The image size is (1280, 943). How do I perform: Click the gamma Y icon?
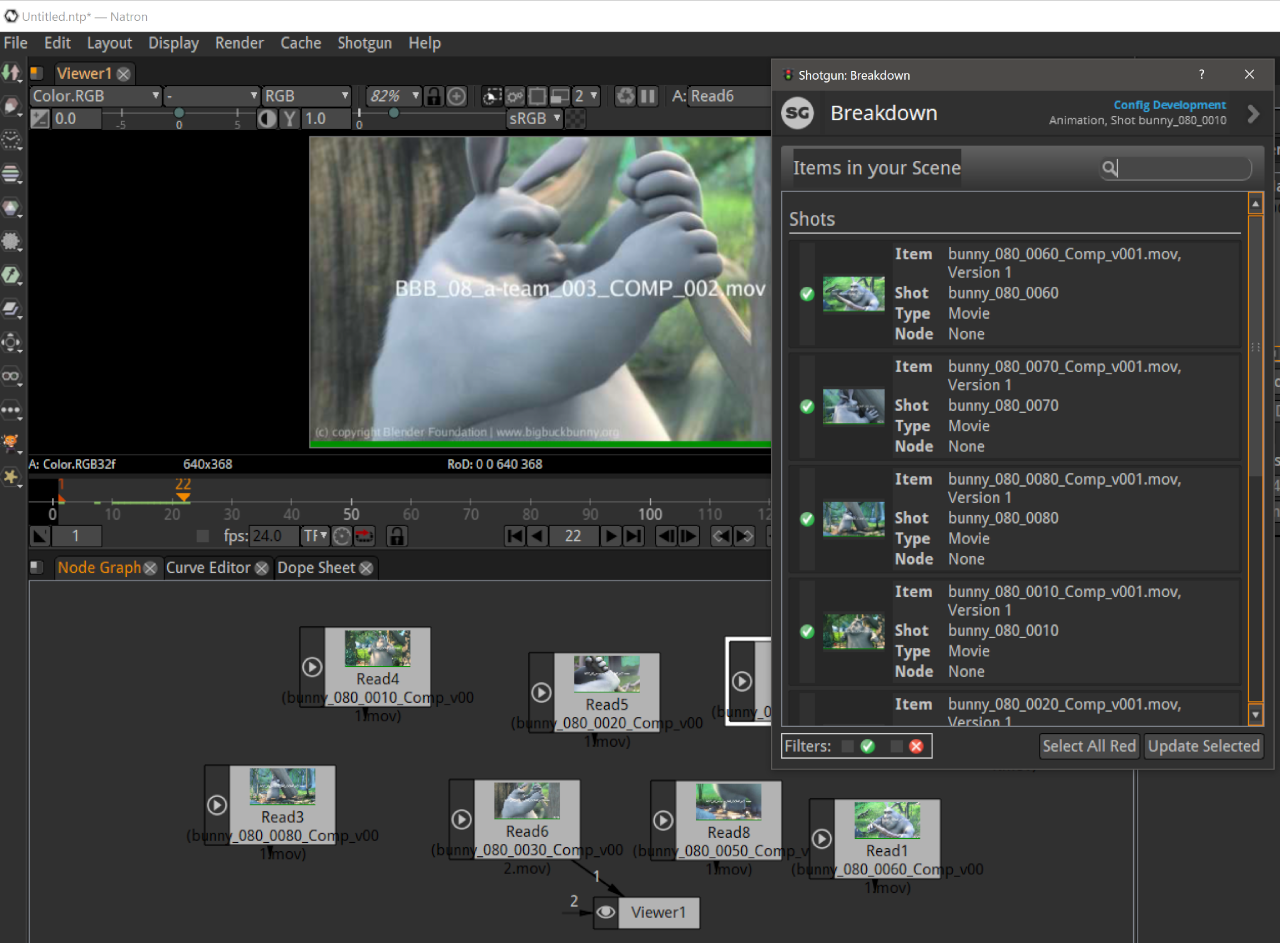coord(289,118)
